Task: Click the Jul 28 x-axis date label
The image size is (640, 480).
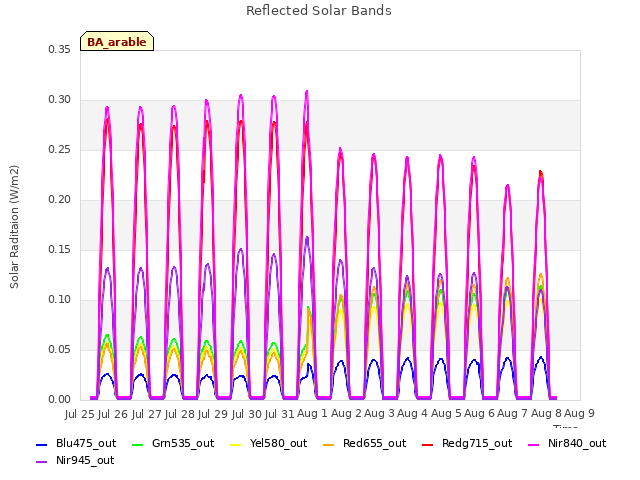Action: 180,414
